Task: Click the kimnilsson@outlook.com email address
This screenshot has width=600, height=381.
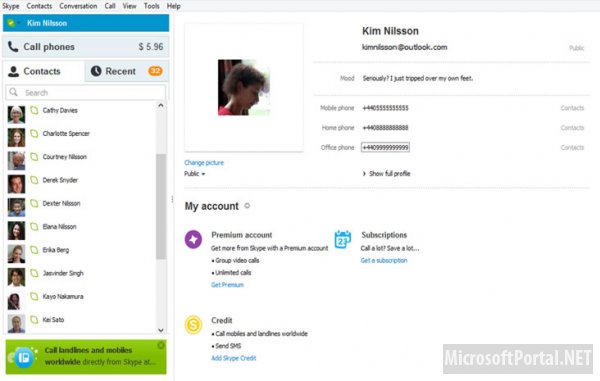Action: [404, 47]
